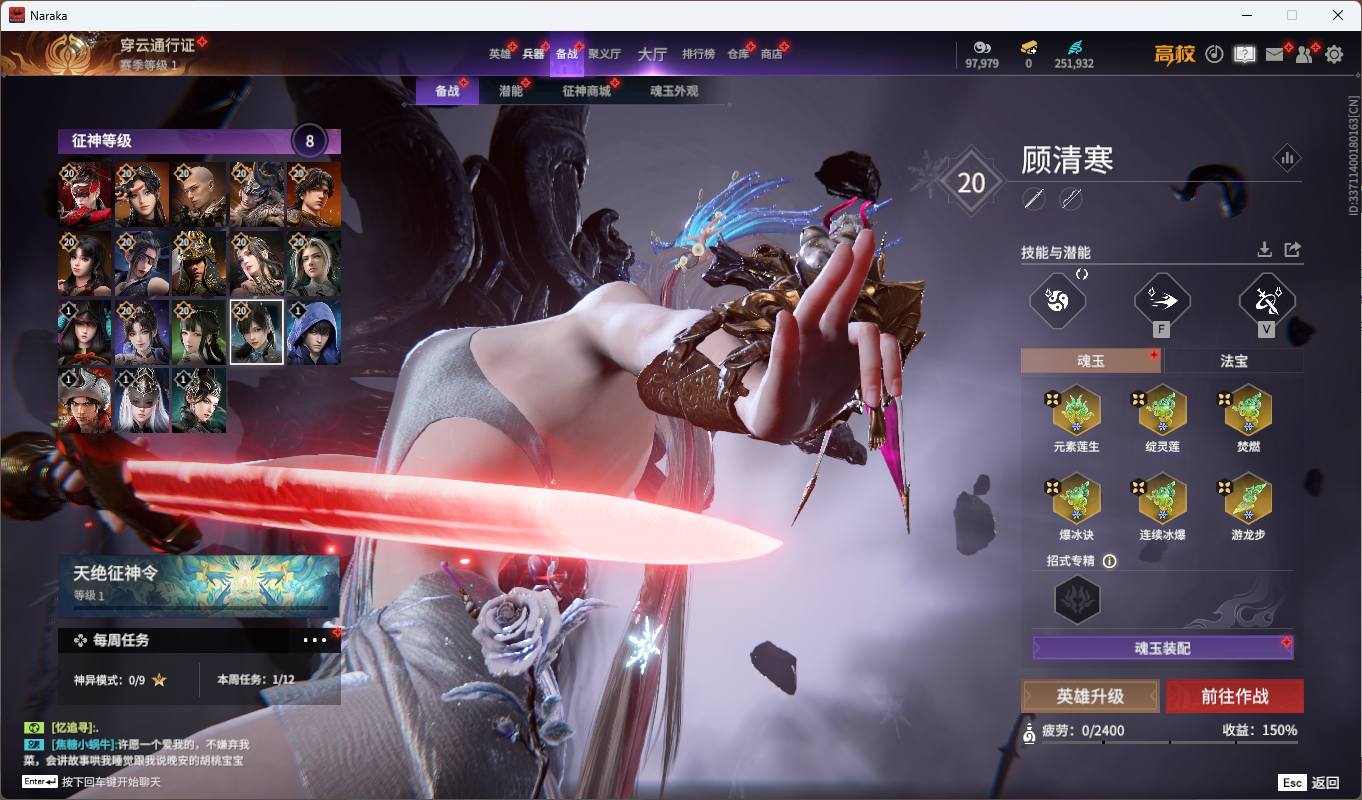Switch to the 魂玉外观 sub-tab
The height and width of the screenshot is (800, 1362).
point(674,91)
